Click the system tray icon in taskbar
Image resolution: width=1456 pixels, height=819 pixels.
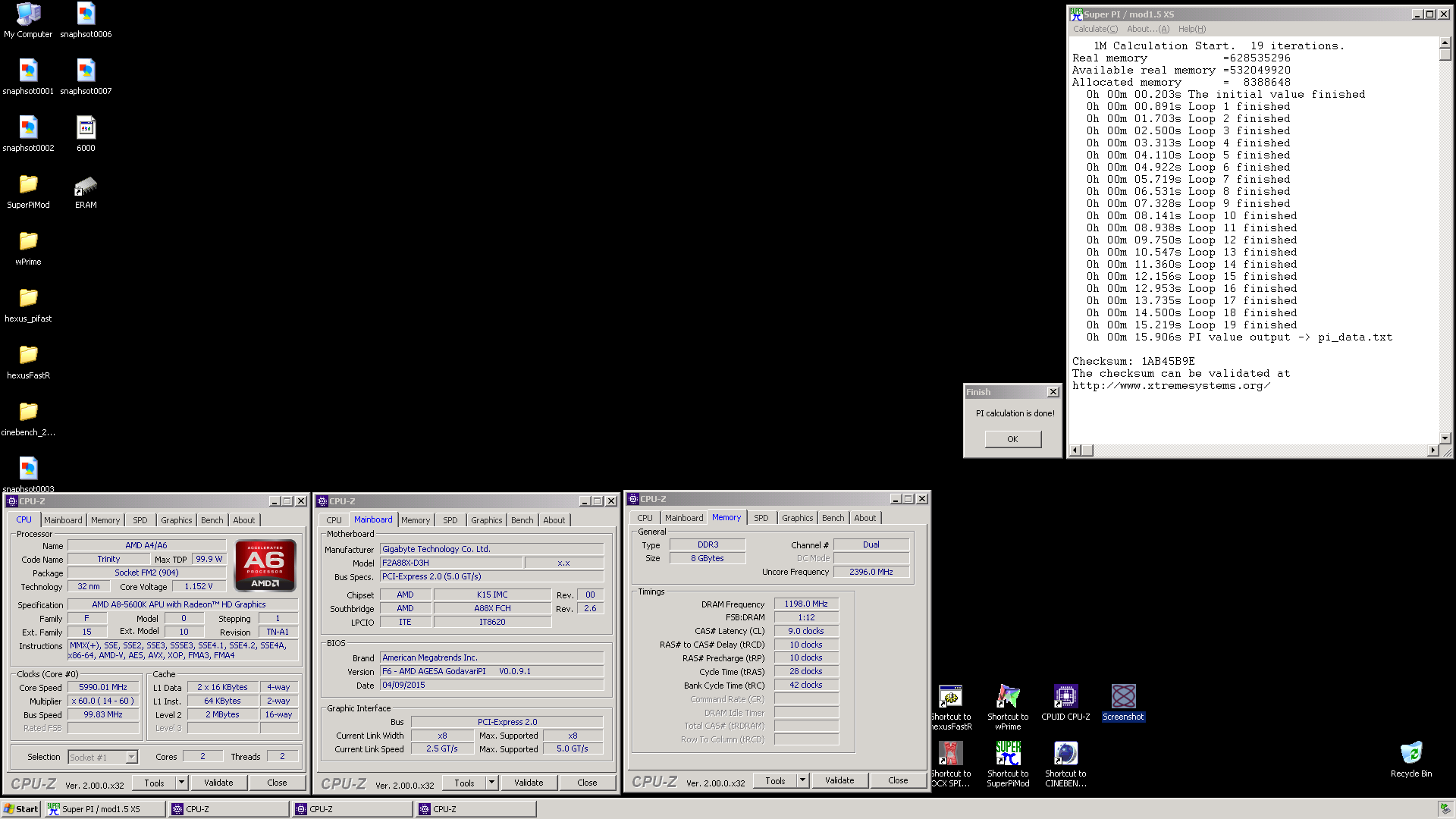point(1445,808)
